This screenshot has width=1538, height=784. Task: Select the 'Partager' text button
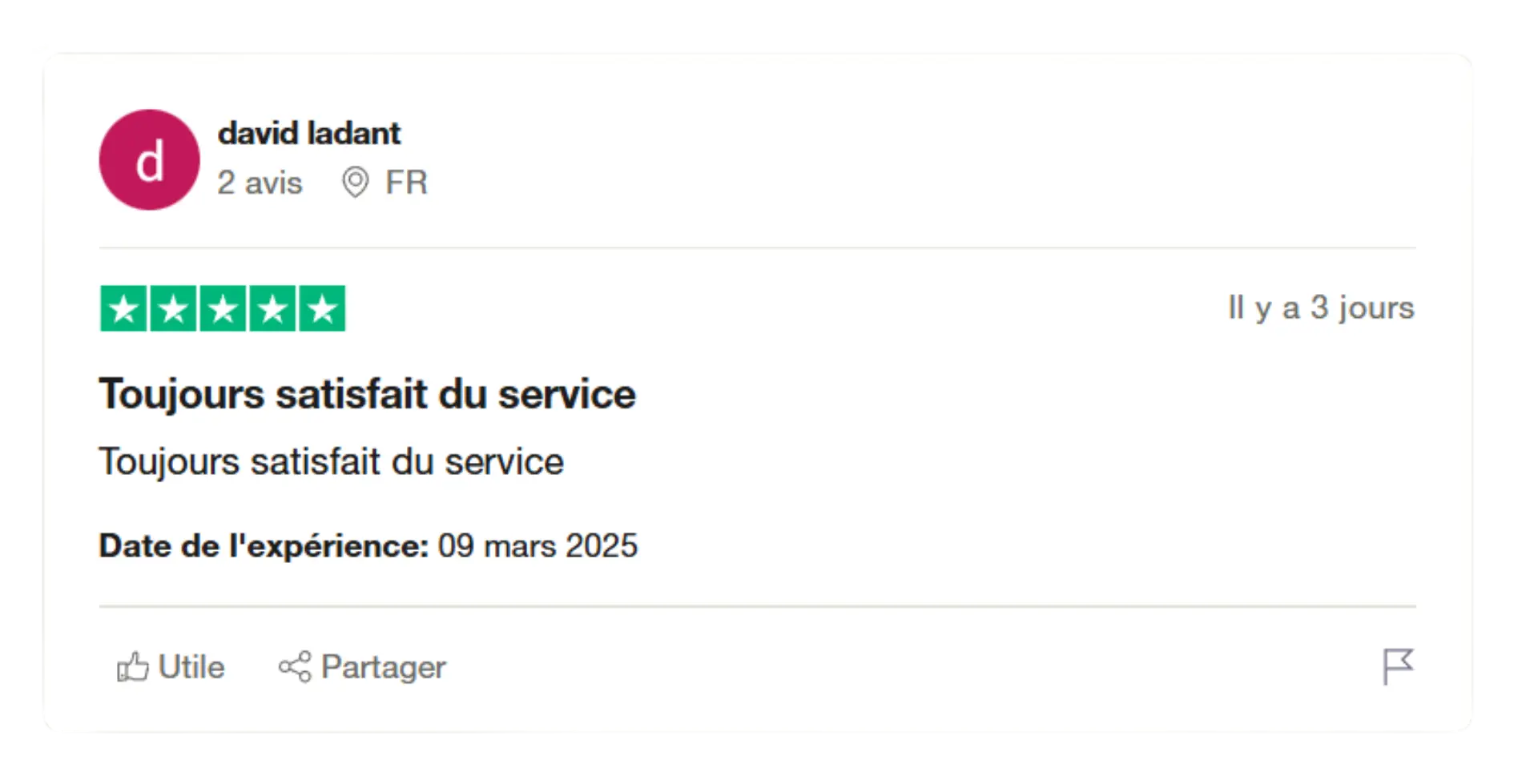point(384,667)
